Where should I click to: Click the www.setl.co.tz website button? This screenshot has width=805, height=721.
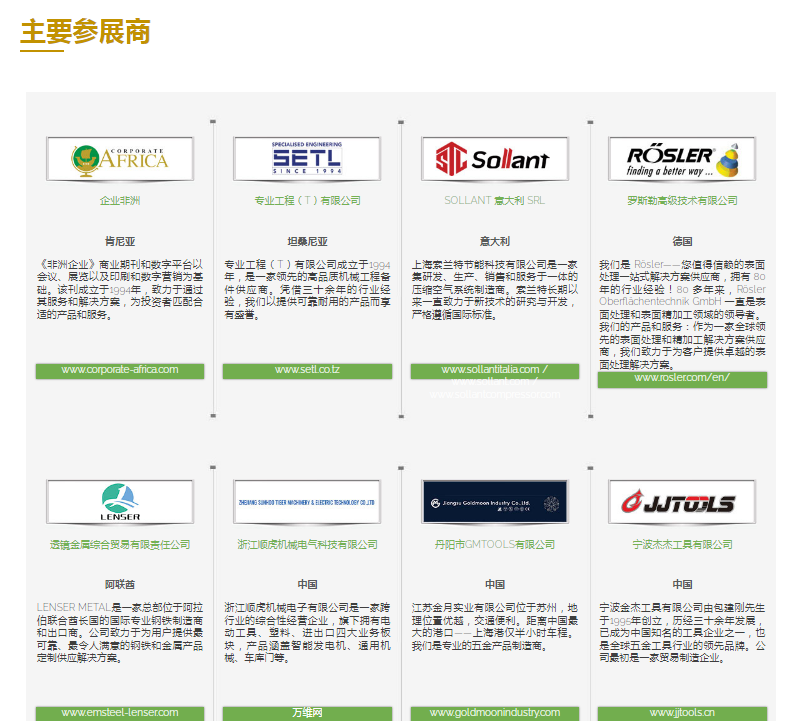[x=307, y=370]
